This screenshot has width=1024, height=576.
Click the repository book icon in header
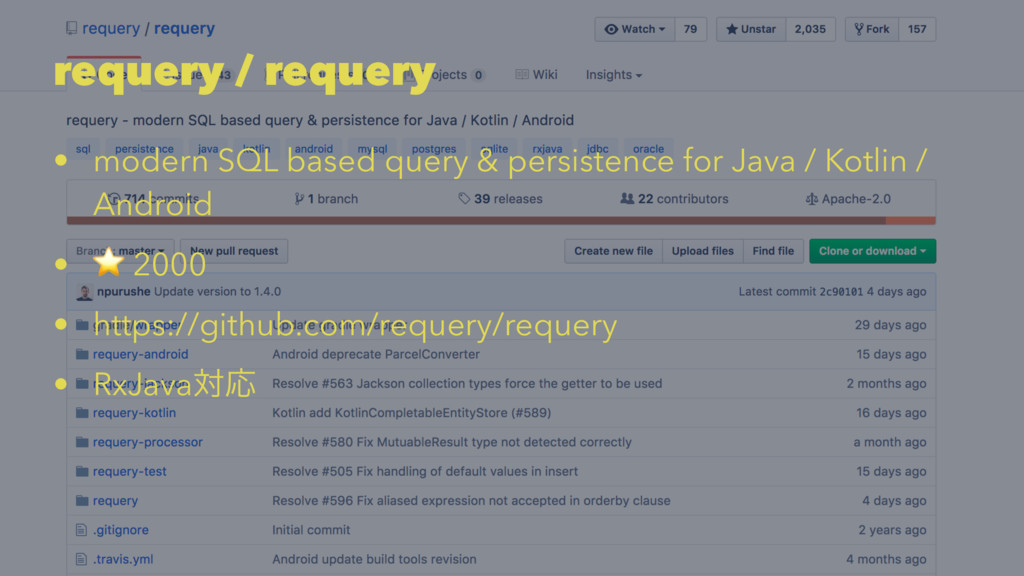[72, 28]
